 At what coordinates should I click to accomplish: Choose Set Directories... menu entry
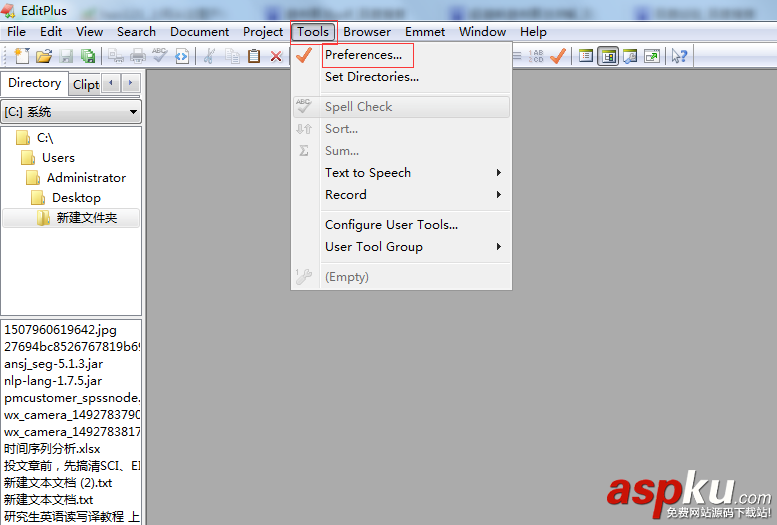tap(401, 77)
